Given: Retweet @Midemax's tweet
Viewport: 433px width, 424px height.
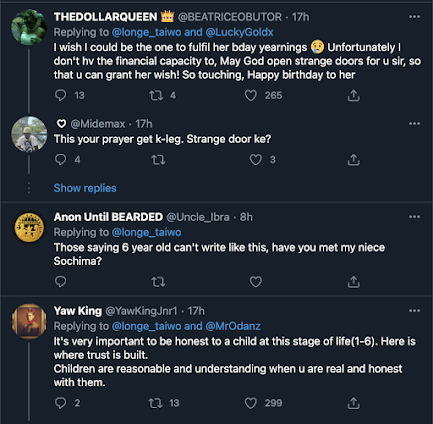Looking at the screenshot, I should [158, 160].
